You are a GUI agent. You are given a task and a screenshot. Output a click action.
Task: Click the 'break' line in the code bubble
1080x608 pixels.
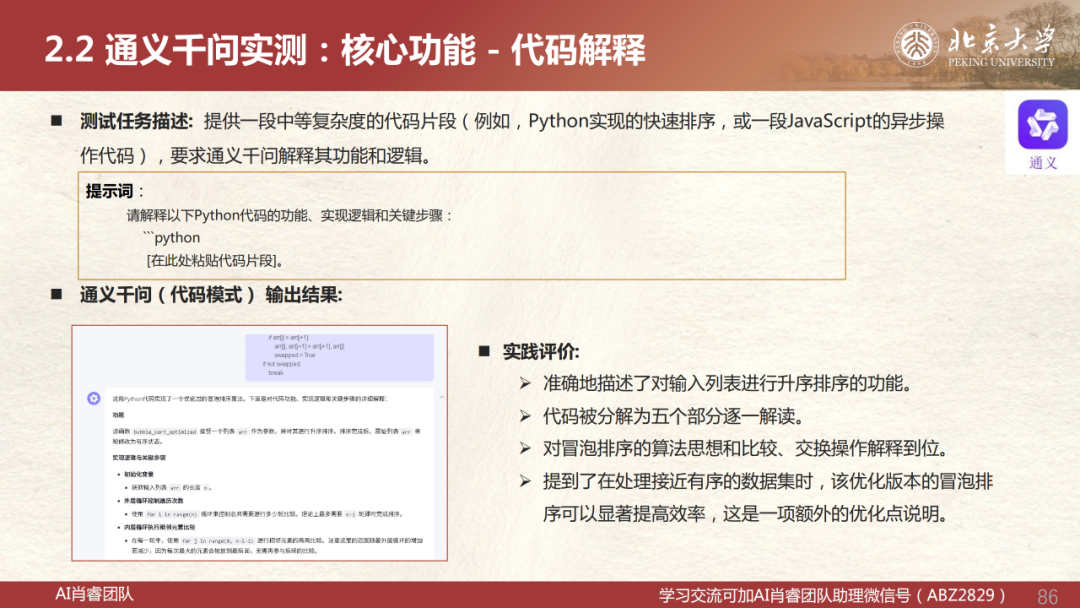click(276, 373)
